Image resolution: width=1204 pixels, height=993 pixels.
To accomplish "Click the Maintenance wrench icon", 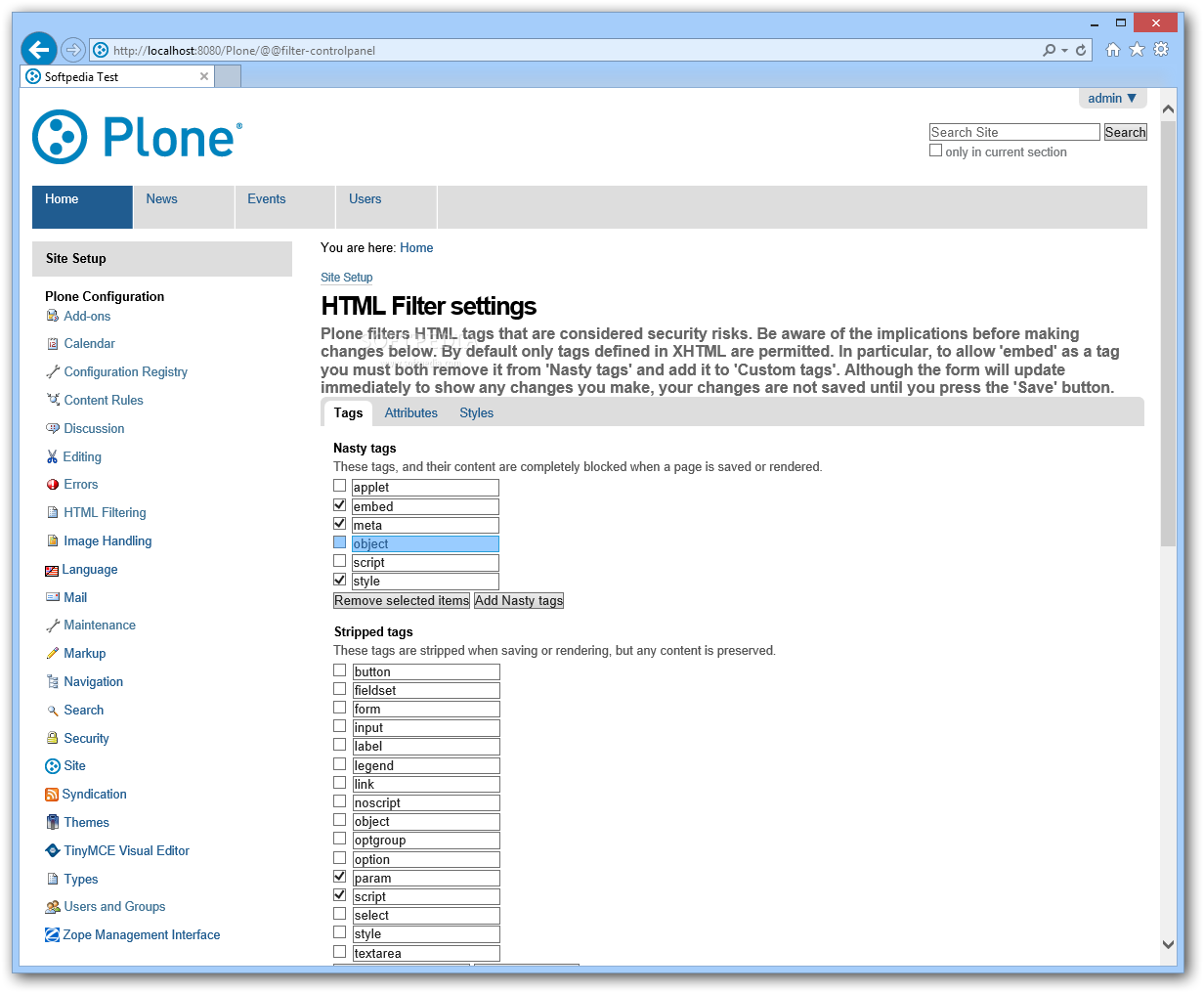I will [x=53, y=626].
